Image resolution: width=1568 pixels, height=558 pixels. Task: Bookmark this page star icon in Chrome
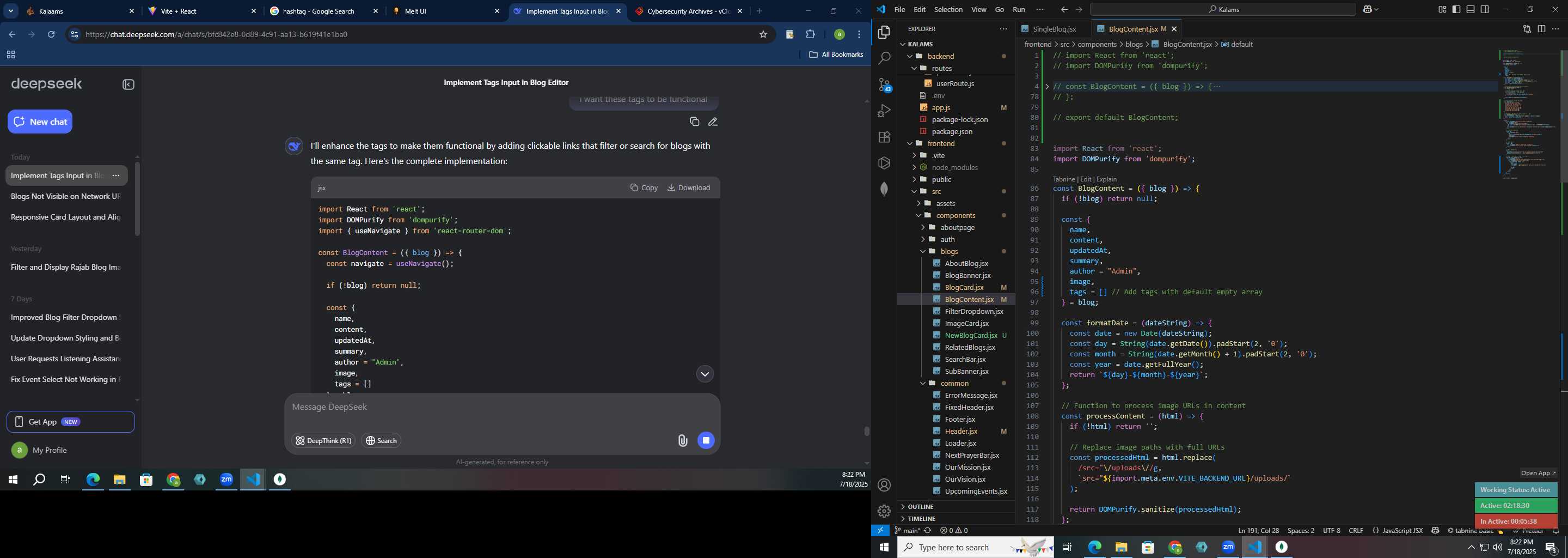[x=763, y=35]
